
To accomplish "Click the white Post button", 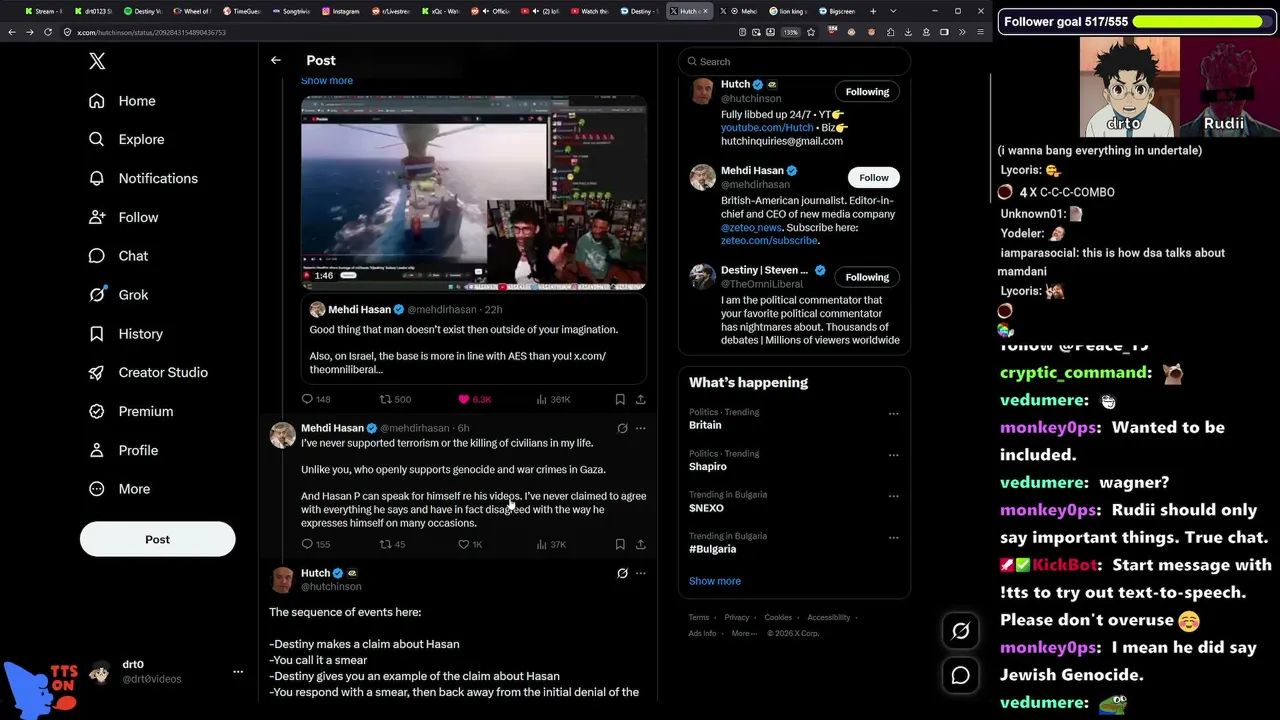I will (158, 539).
